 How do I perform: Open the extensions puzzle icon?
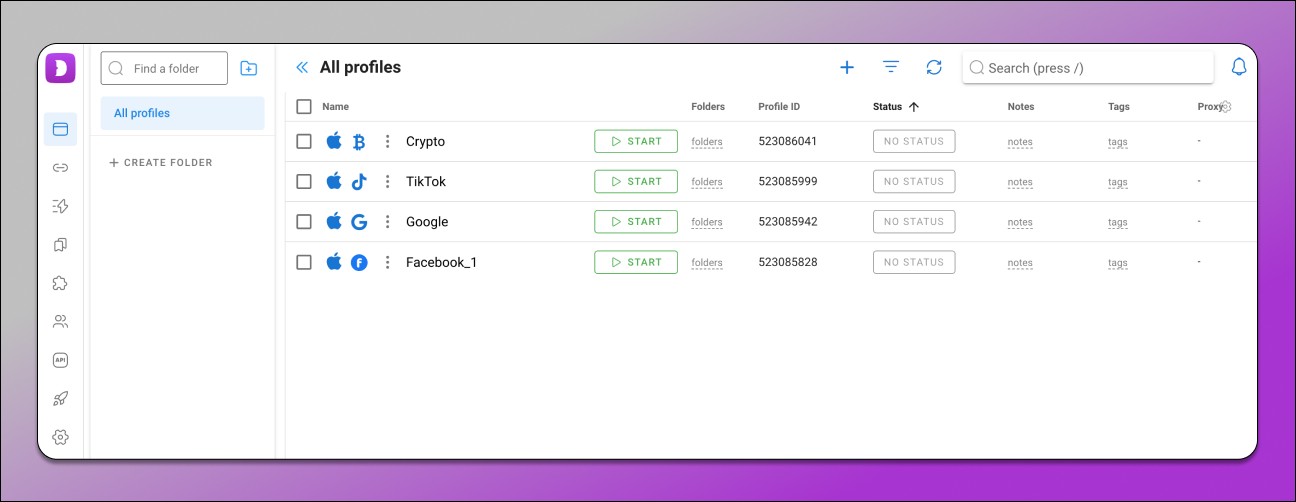click(x=60, y=283)
